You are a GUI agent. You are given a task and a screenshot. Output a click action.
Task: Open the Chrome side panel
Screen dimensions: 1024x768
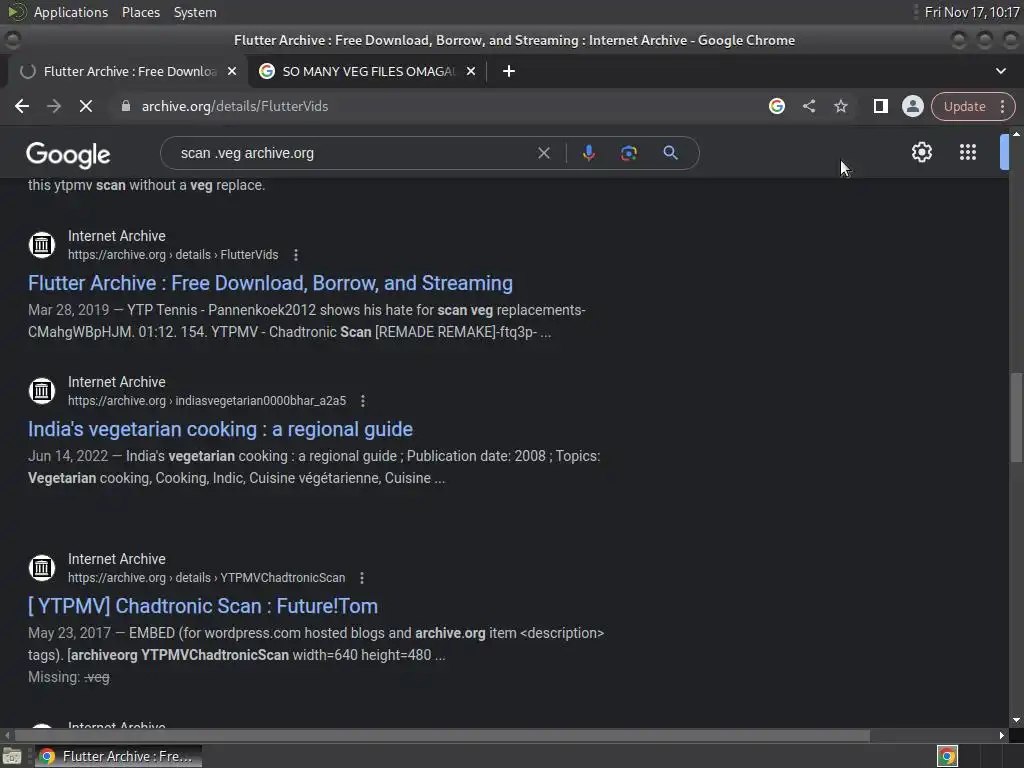click(880, 106)
